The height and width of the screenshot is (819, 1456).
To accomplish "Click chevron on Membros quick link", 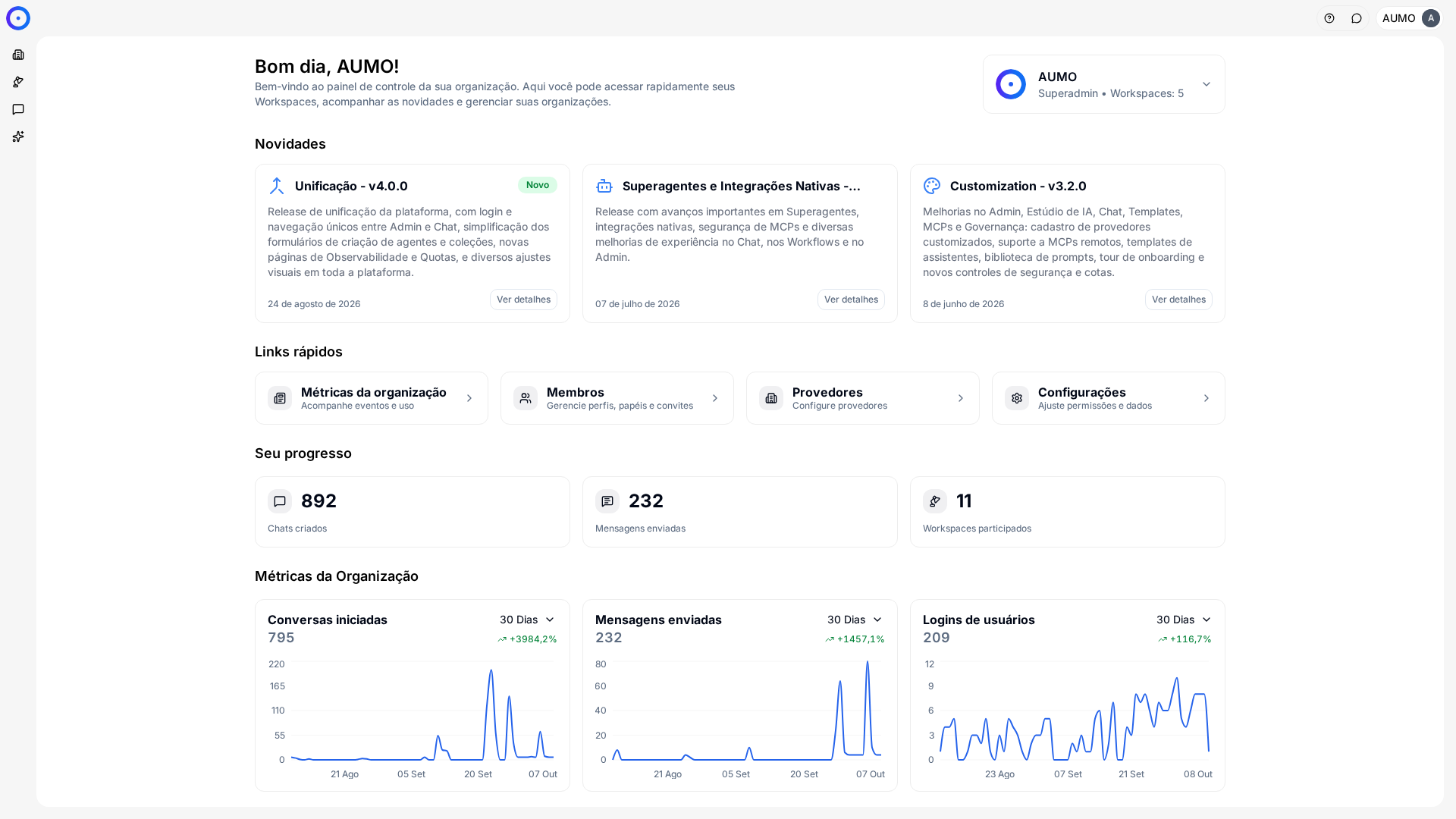I will (715, 398).
